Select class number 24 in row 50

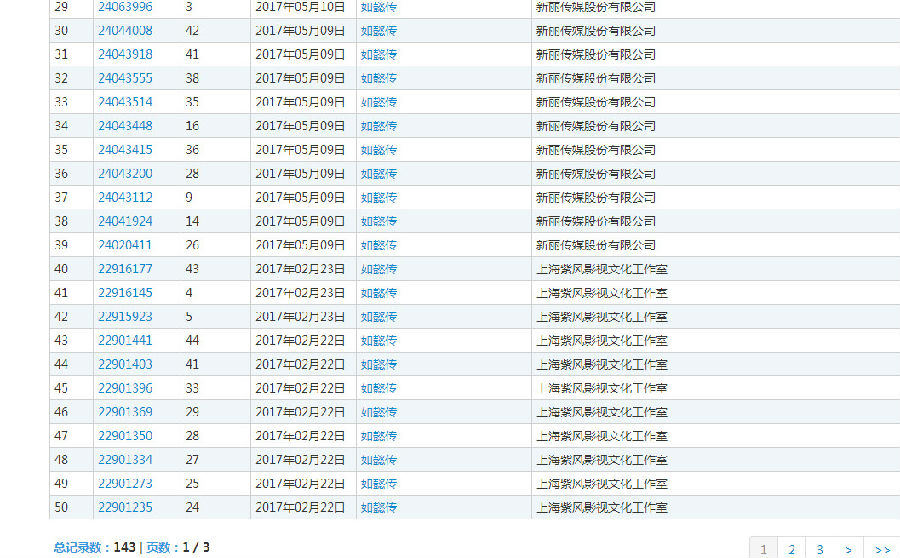point(192,507)
